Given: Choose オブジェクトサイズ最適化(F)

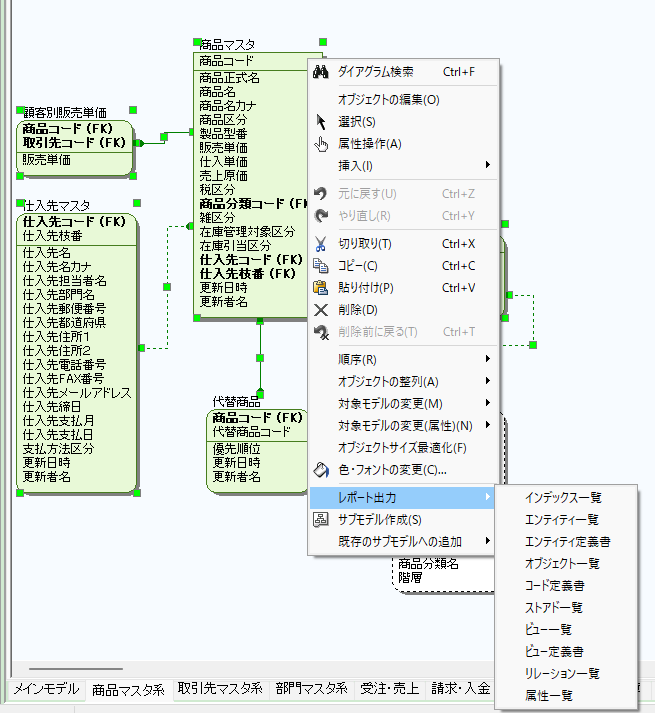Looking at the screenshot, I should (403, 448).
